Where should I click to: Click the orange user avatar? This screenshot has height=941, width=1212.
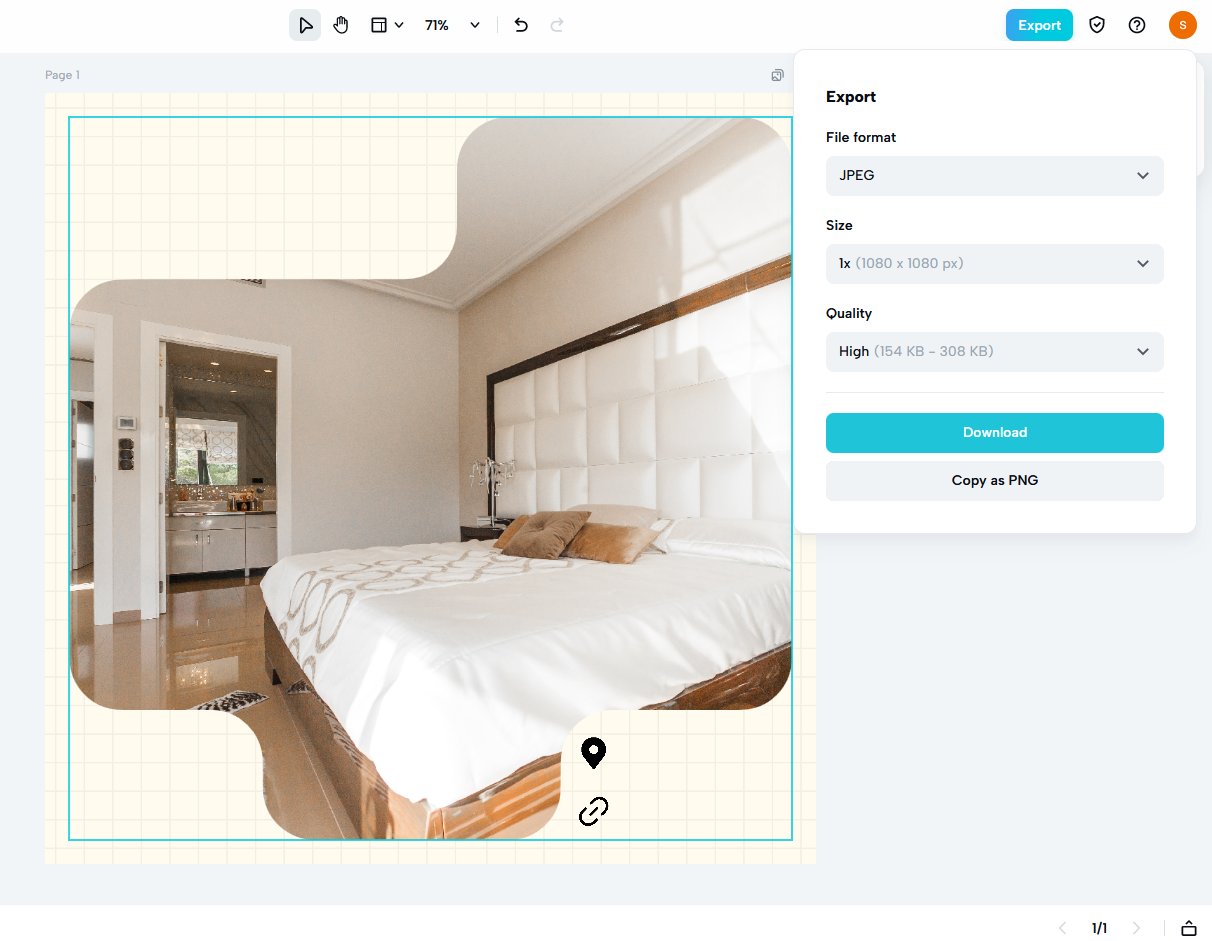1182,25
